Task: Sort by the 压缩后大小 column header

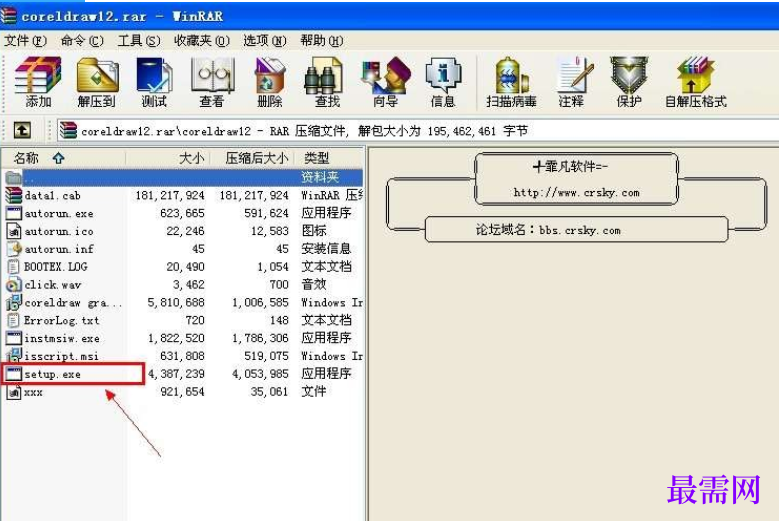Action: point(252,158)
